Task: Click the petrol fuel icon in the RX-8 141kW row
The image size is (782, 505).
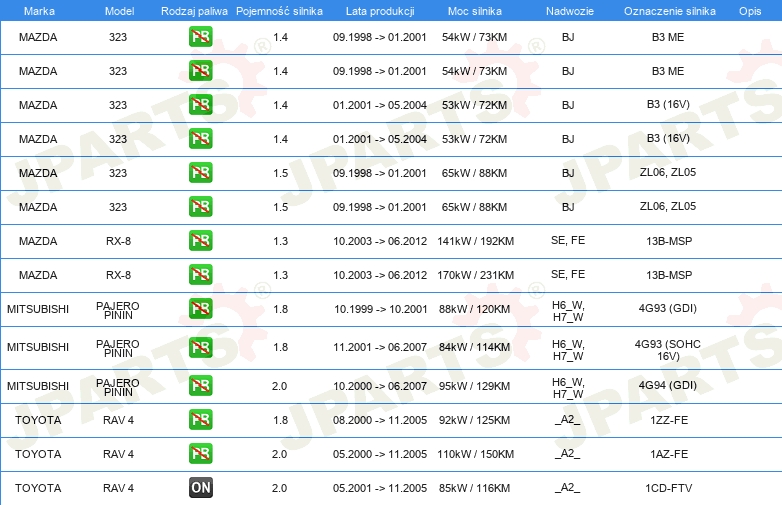Action: (x=200, y=240)
